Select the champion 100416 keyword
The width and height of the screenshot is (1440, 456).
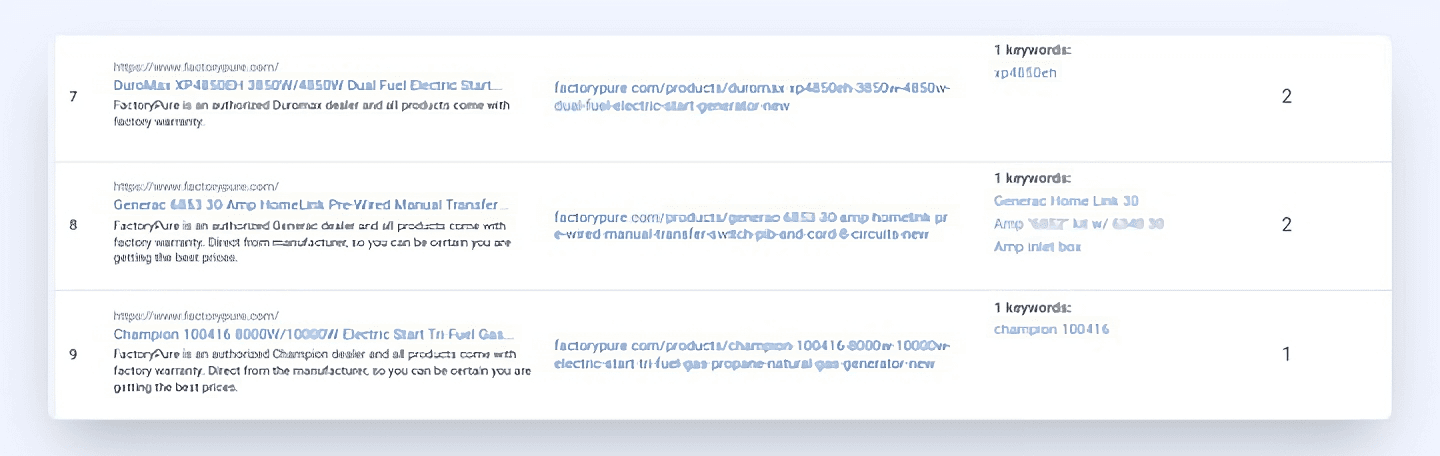pyautogui.click(x=1051, y=329)
